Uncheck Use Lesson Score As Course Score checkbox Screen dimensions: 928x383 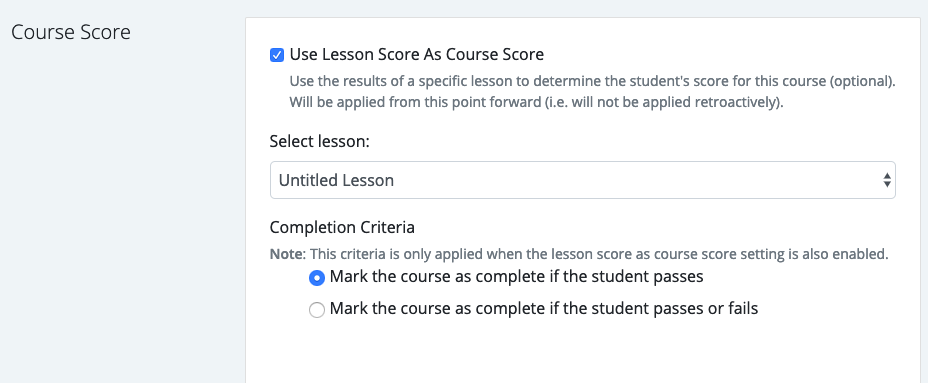point(276,56)
